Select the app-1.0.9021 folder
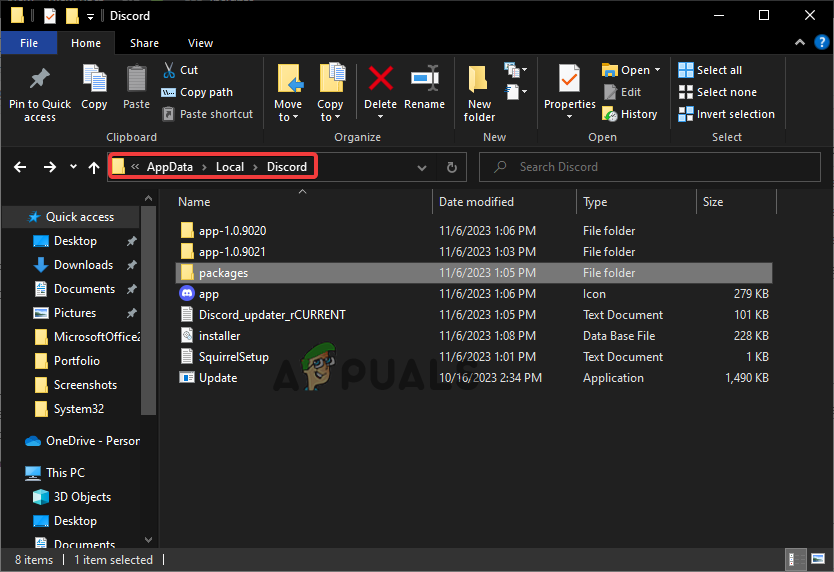Image resolution: width=834 pixels, height=572 pixels. click(x=473, y=251)
